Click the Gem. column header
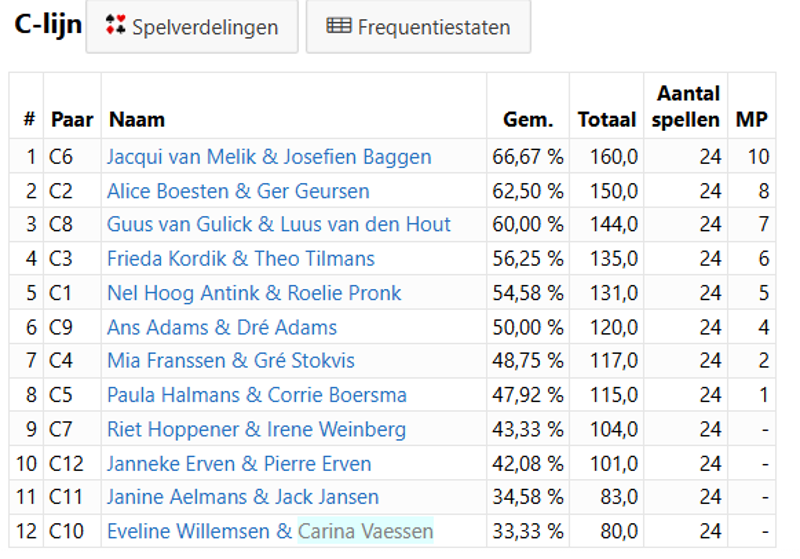800x559 pixels. point(528,120)
